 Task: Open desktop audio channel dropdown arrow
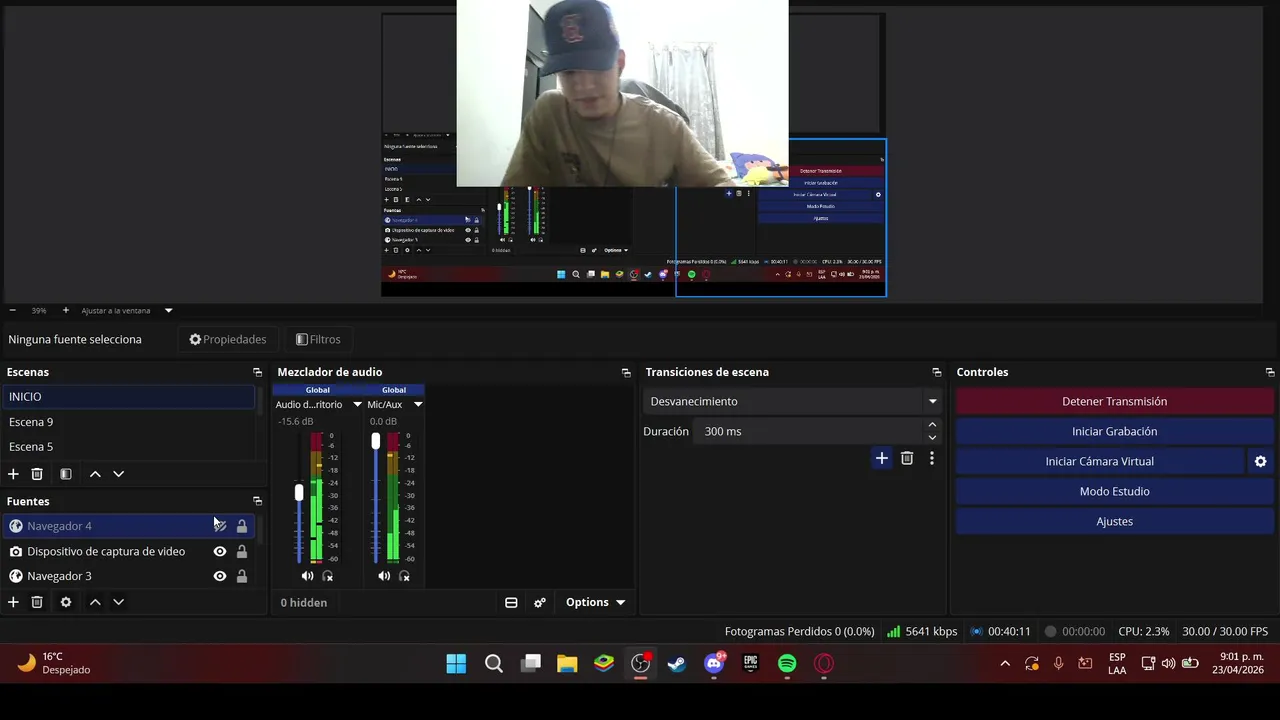tap(357, 405)
